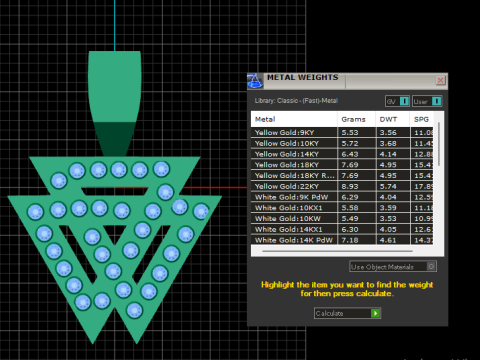This screenshot has width=480, height=360.
Task: Click the horizontal scrollbar under metals table
Action: click(x=337, y=251)
